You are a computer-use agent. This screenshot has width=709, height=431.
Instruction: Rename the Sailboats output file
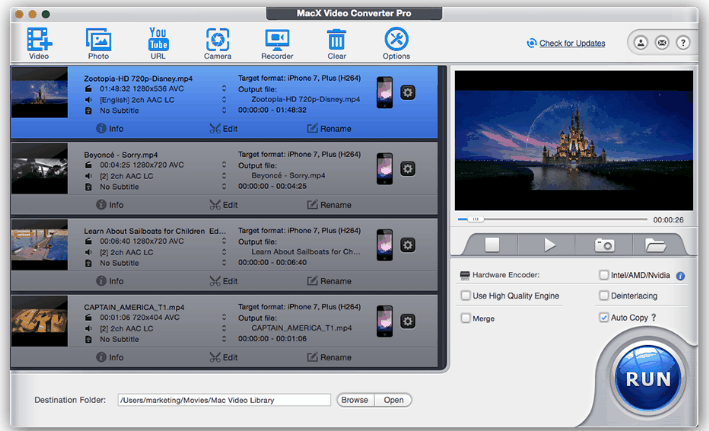coord(329,281)
